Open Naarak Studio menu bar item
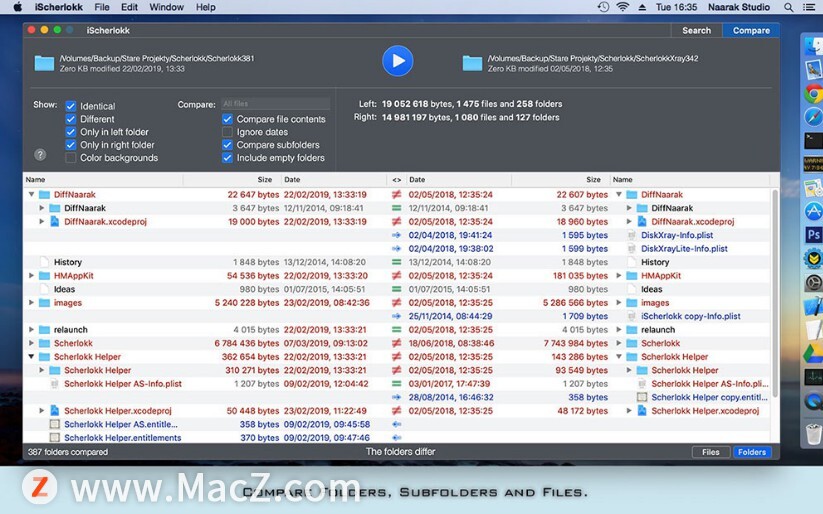The height and width of the screenshot is (514, 823). 738,7
